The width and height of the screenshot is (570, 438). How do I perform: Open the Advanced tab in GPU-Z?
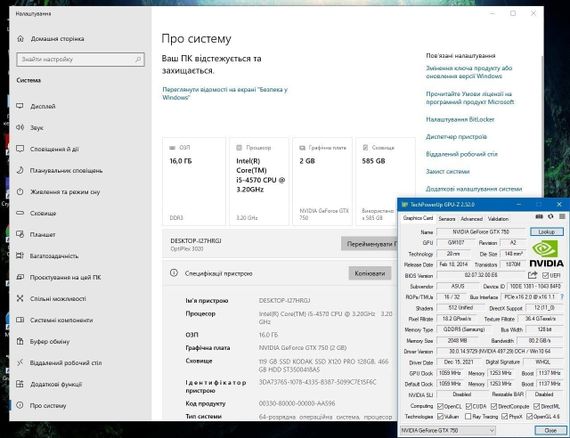coord(471,219)
